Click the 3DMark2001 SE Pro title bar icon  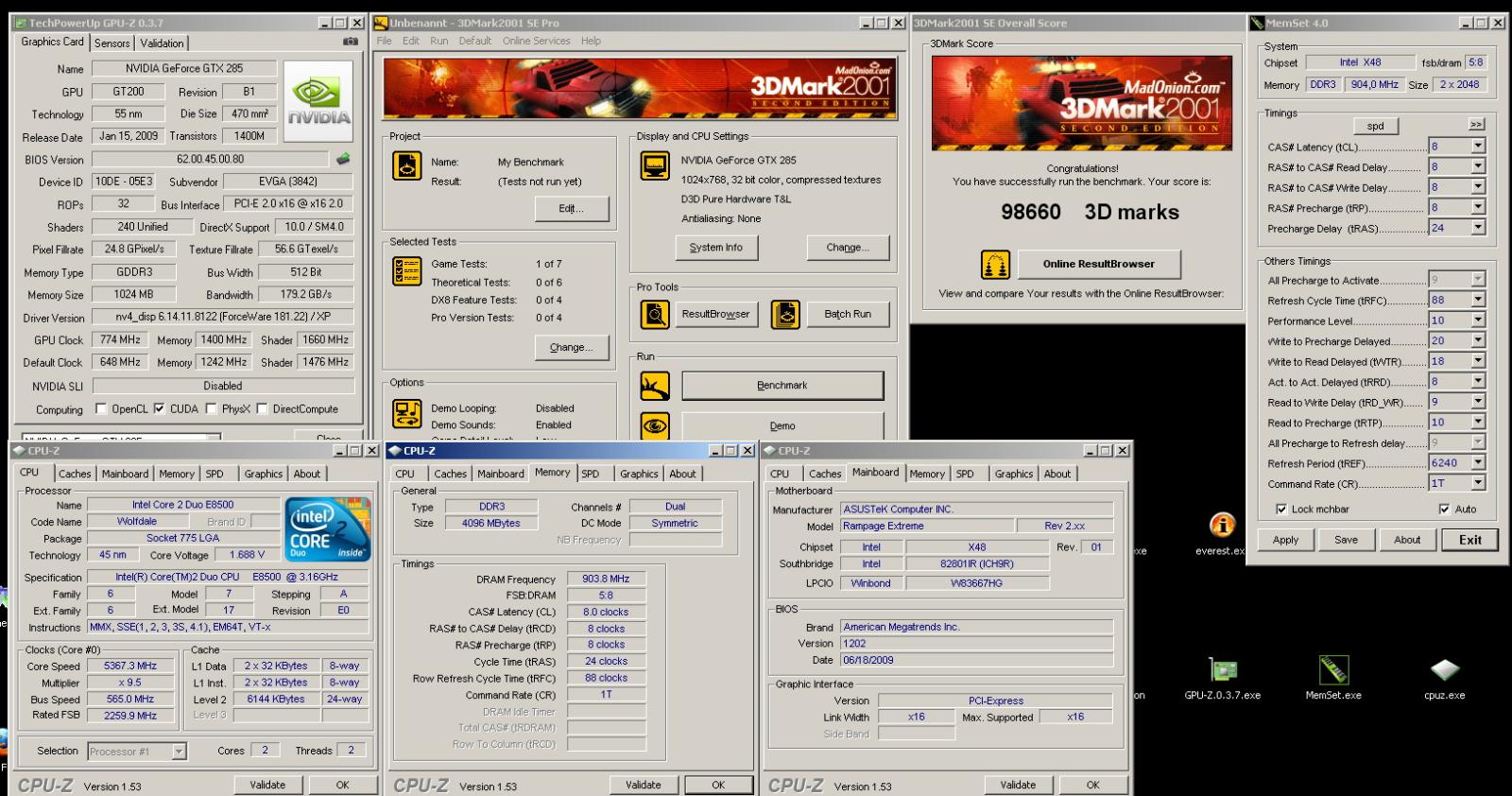tap(381, 23)
